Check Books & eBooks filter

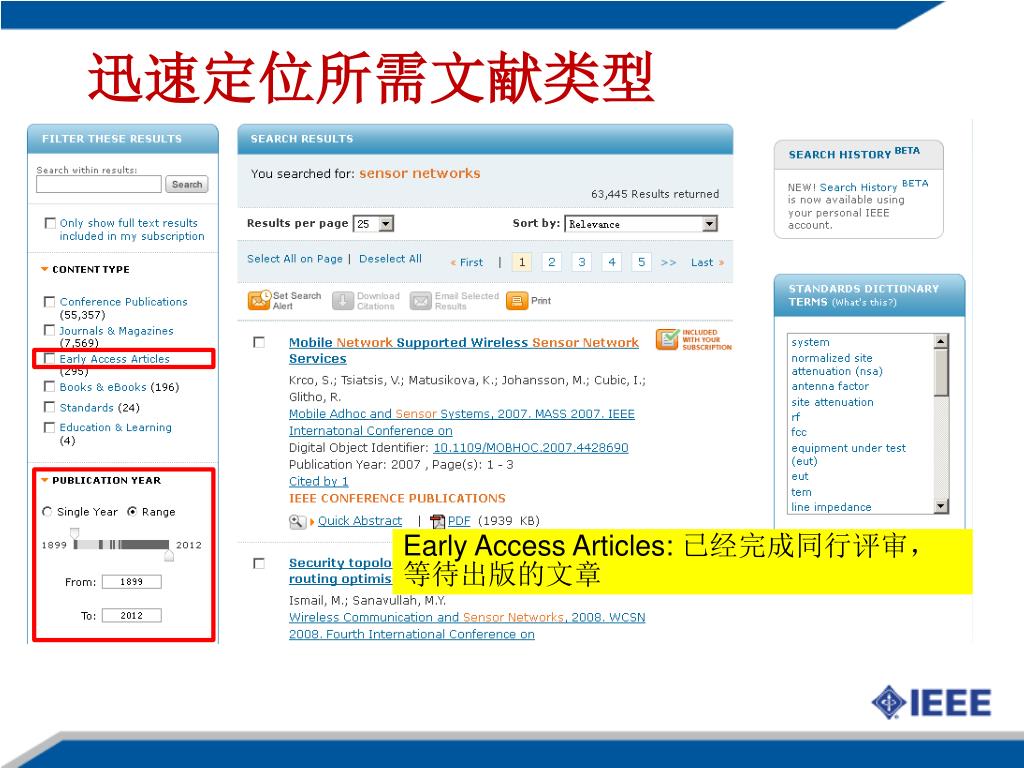click(50, 387)
